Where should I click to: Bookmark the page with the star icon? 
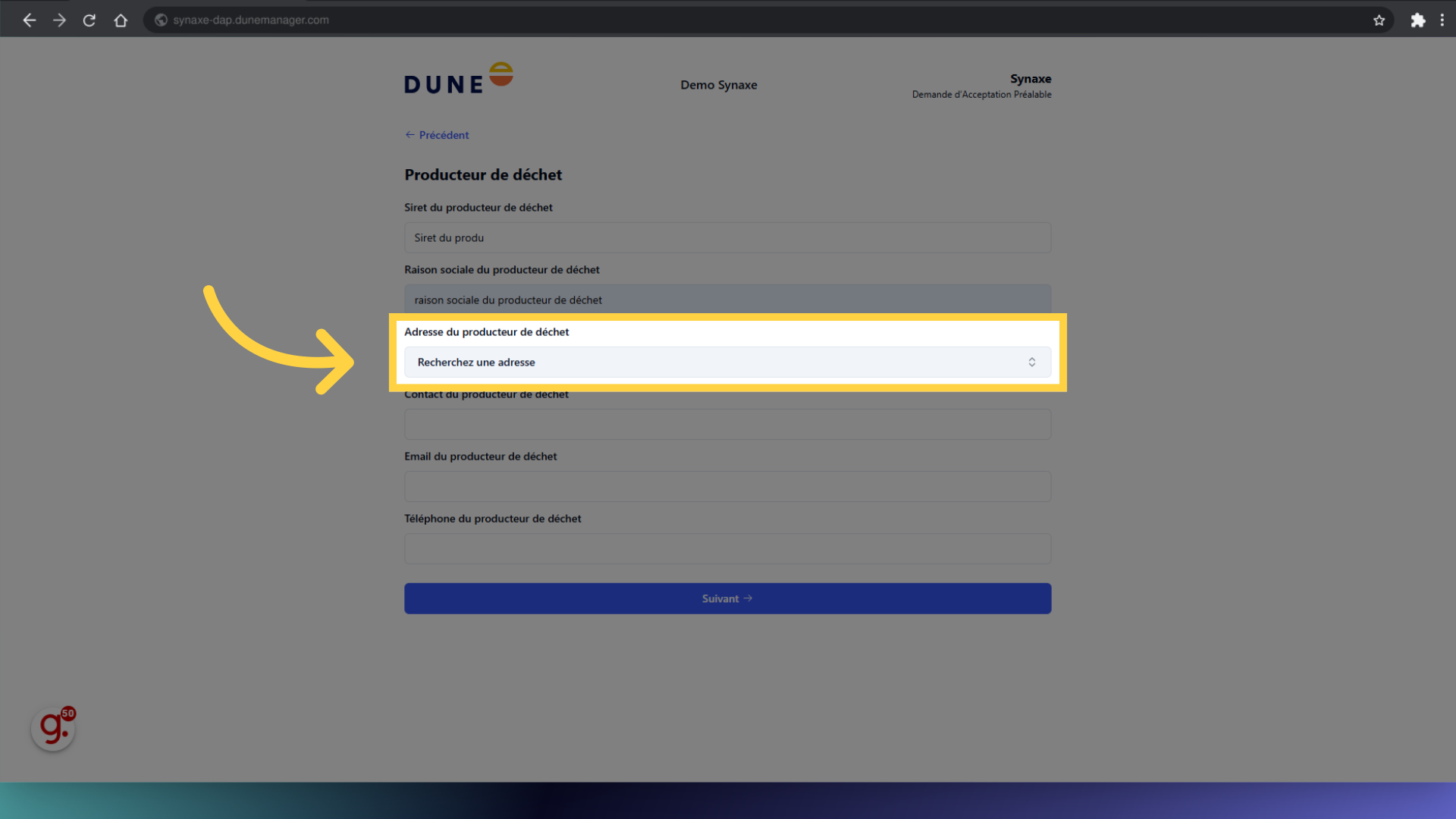point(1379,20)
